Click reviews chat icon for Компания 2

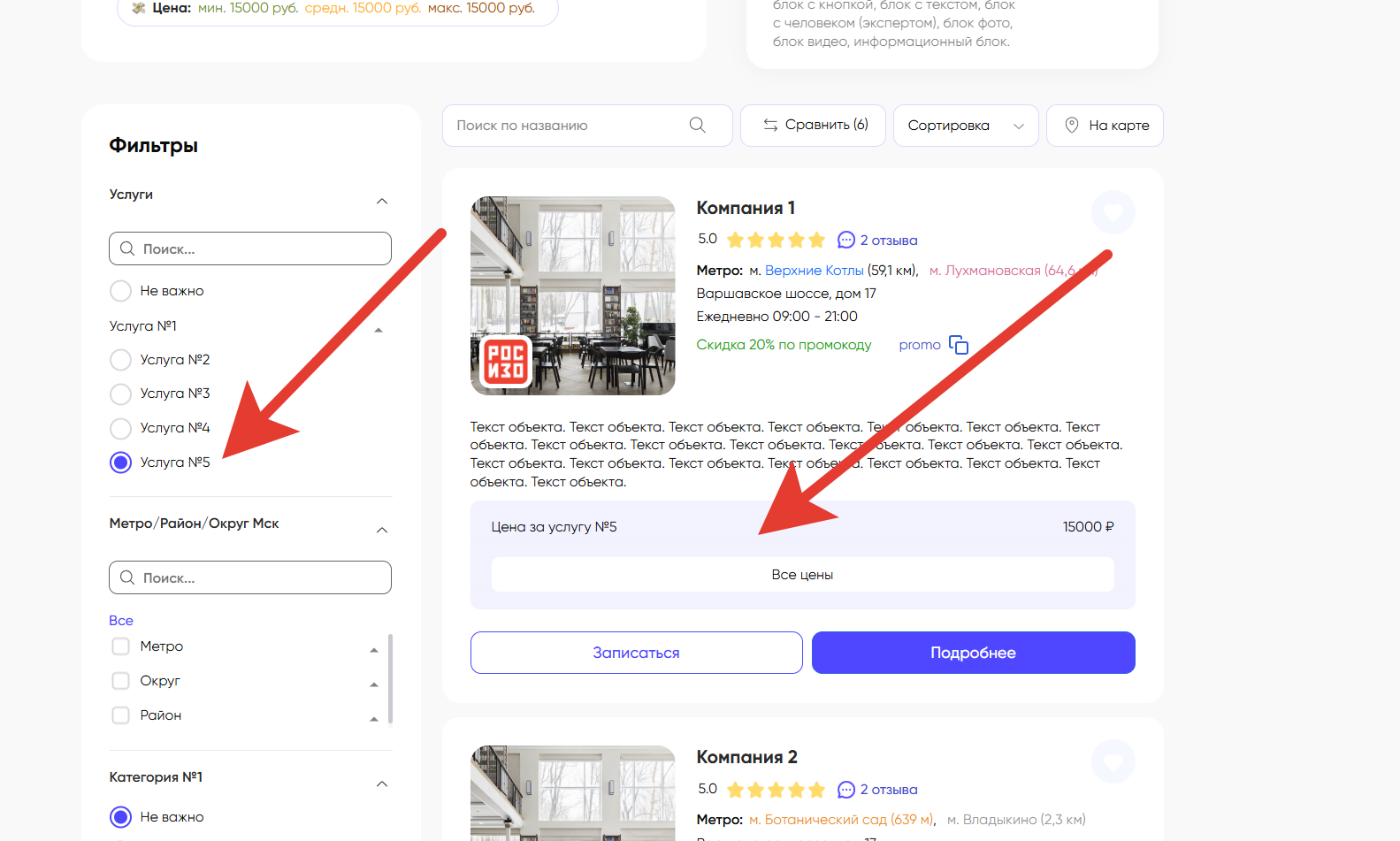[x=845, y=790]
